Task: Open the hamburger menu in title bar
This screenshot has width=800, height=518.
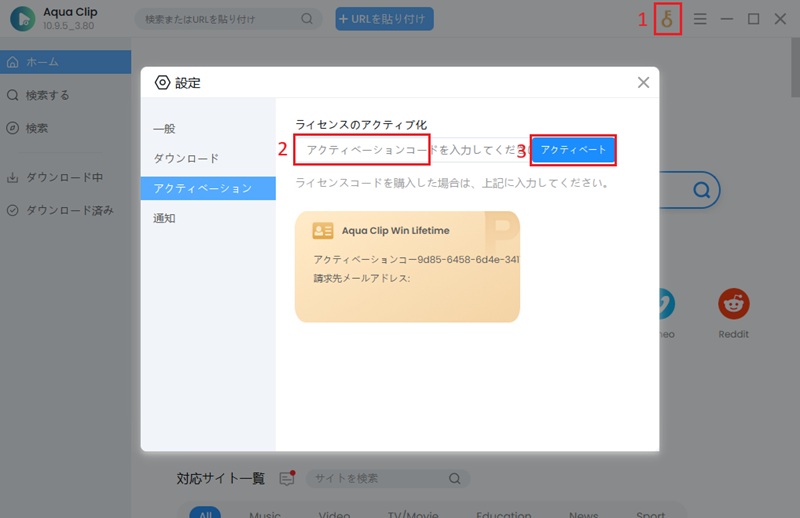Action: (700, 19)
